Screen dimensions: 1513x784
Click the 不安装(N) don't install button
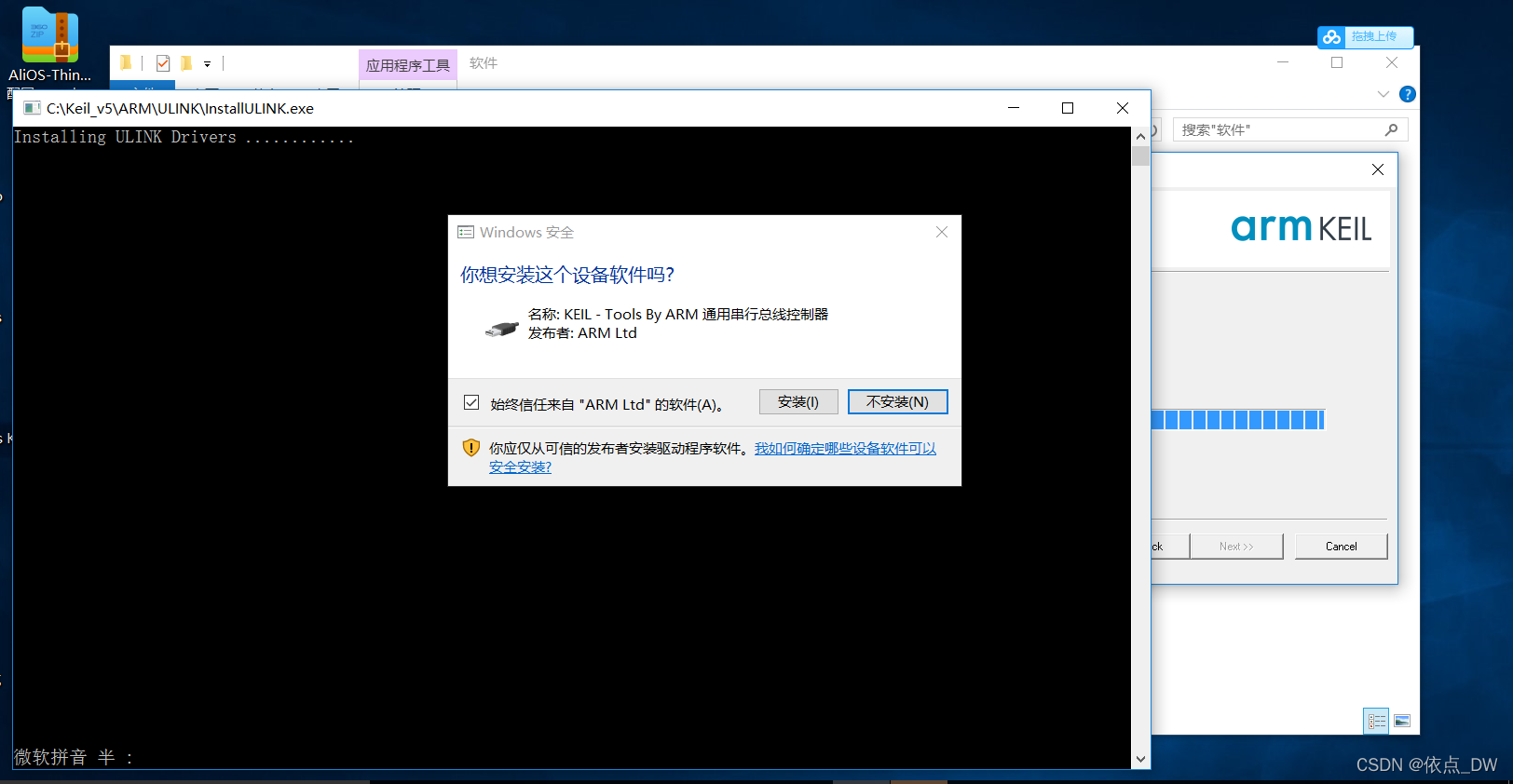pyautogui.click(x=897, y=401)
